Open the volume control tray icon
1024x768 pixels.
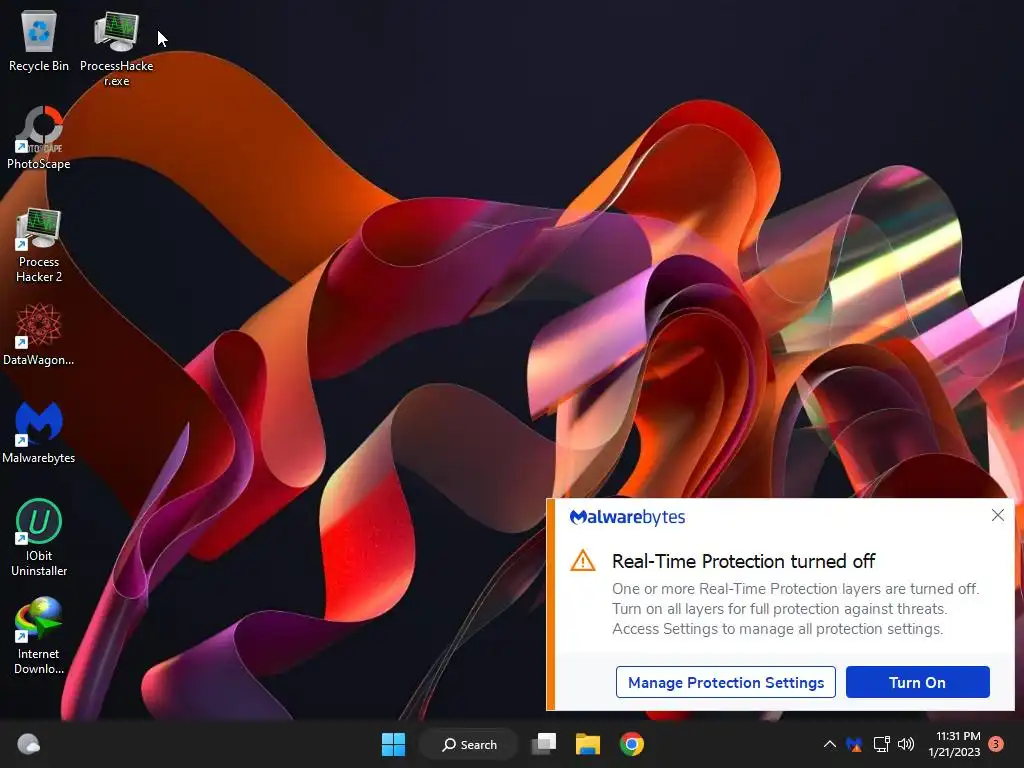pos(906,744)
